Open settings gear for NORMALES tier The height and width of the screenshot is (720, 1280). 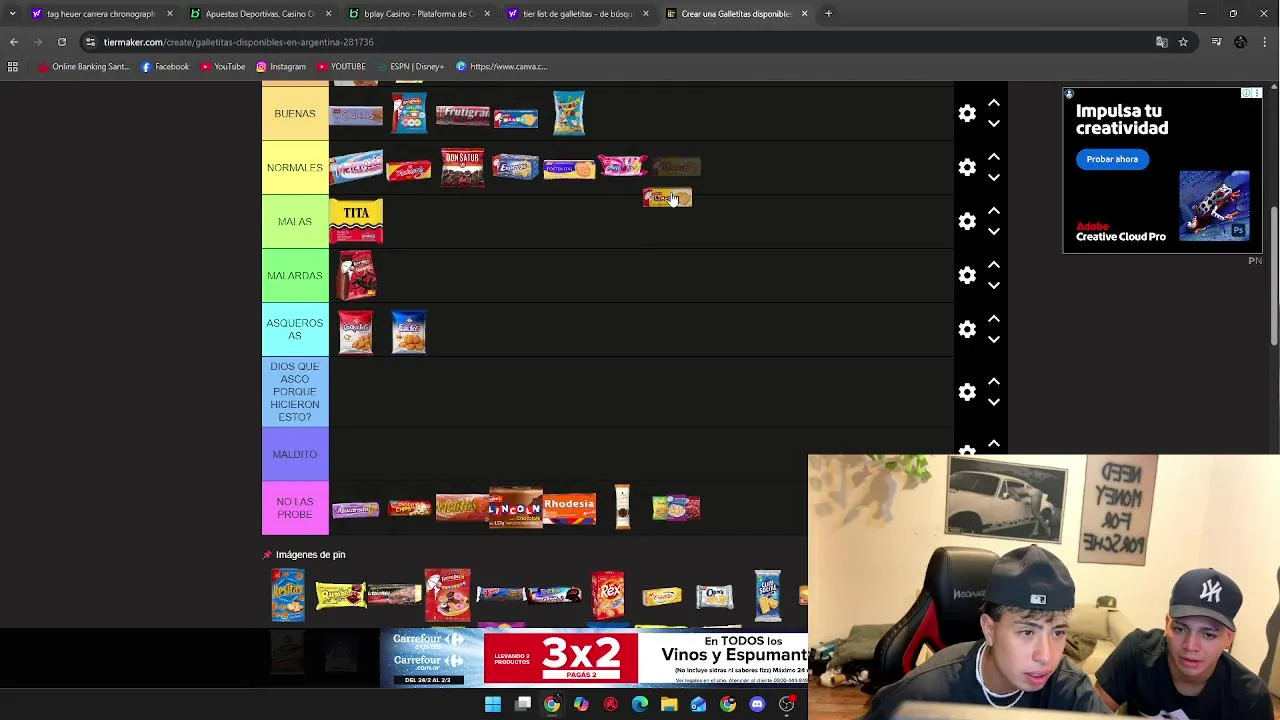tap(967, 167)
